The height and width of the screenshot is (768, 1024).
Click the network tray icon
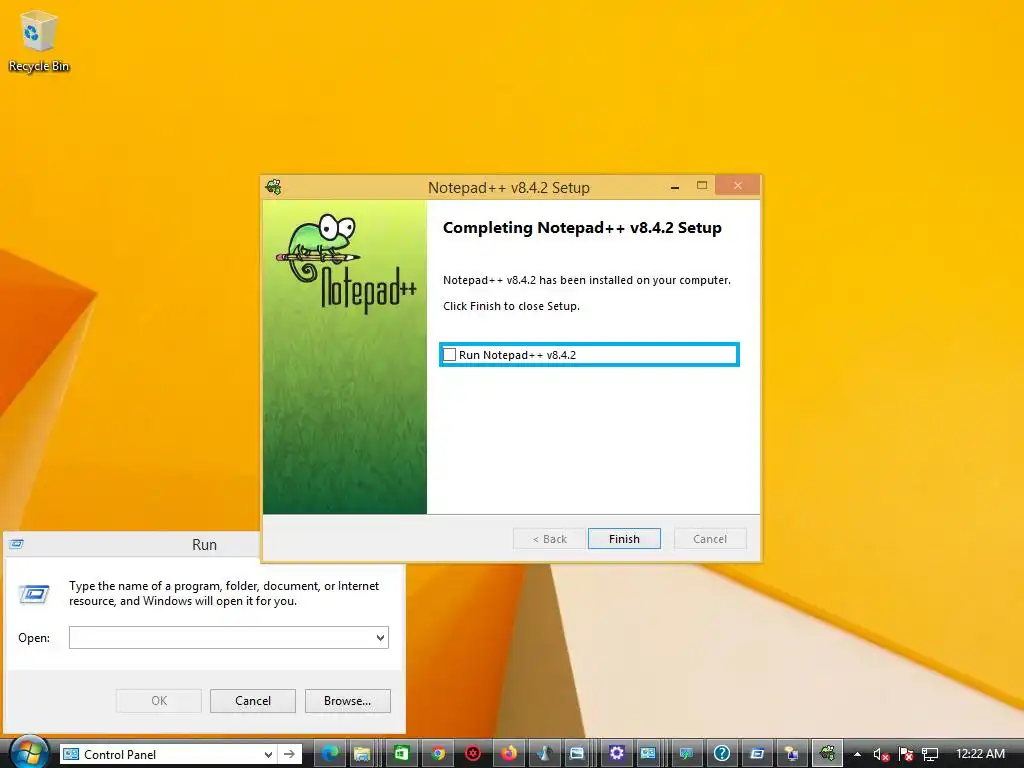click(930, 755)
